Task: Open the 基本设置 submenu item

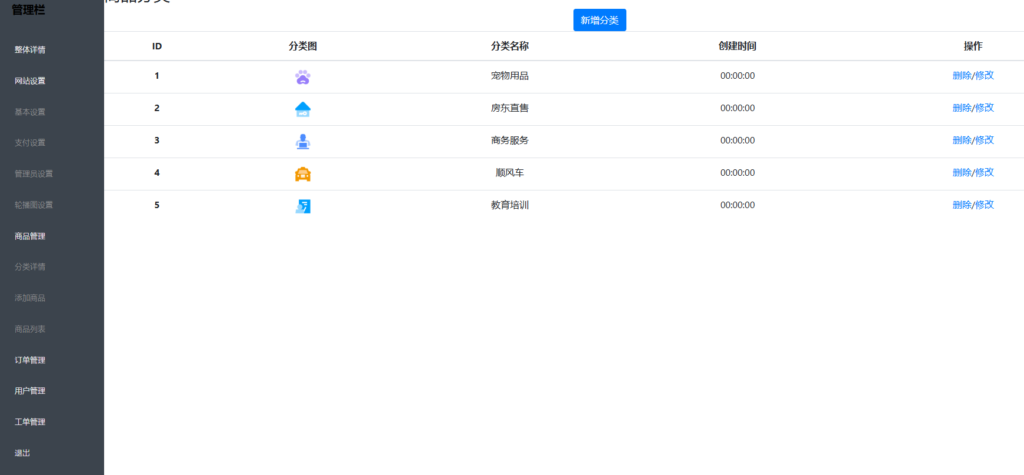Action: pos(30,112)
